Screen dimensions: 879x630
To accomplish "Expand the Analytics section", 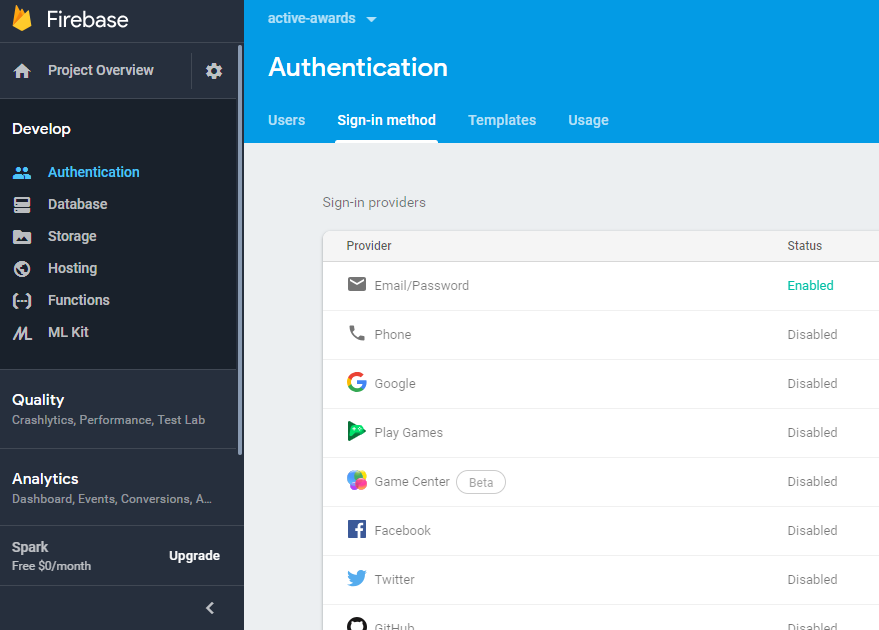I will click(45, 479).
